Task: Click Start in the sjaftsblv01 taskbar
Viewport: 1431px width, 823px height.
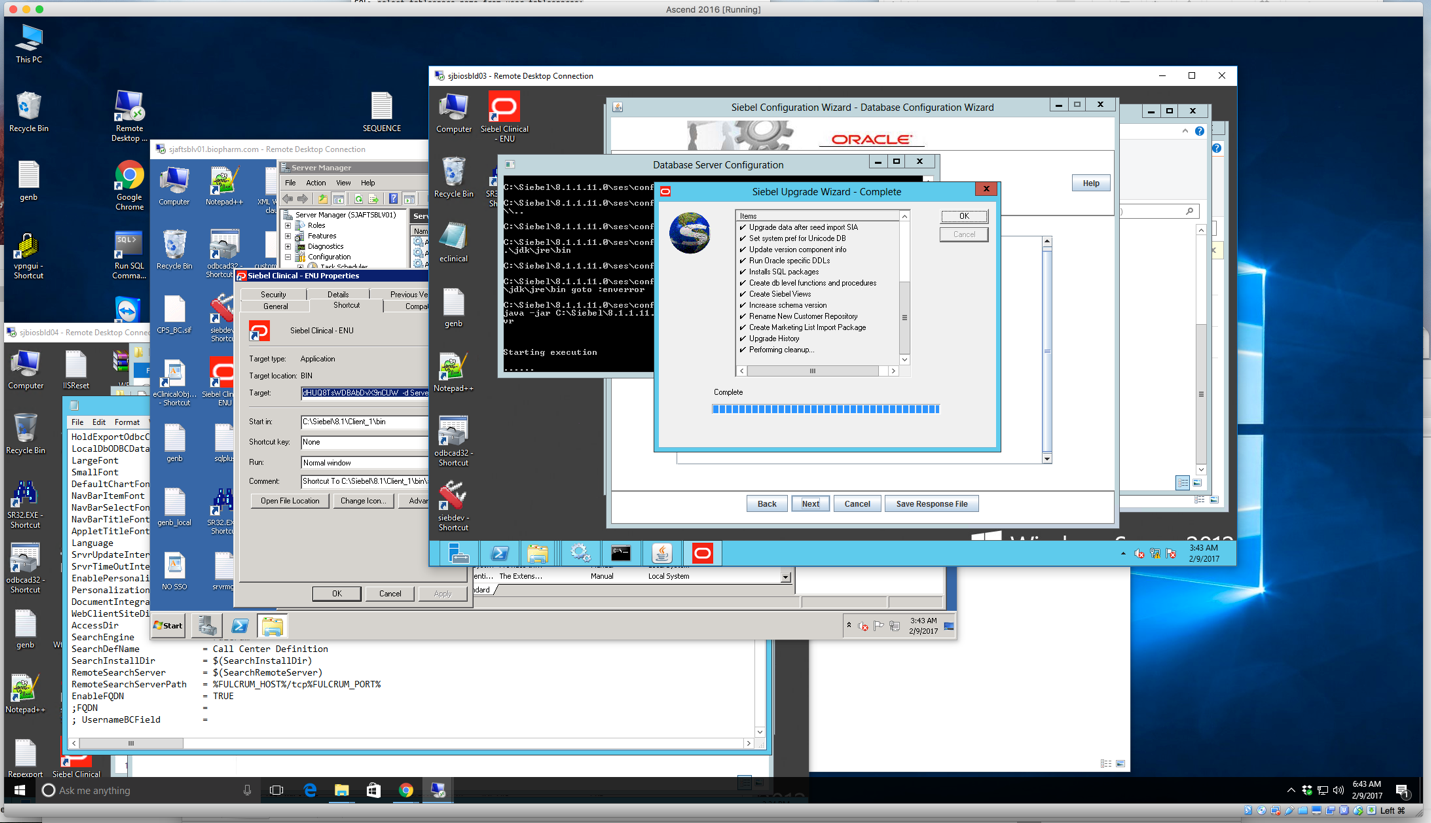Action: 168,626
